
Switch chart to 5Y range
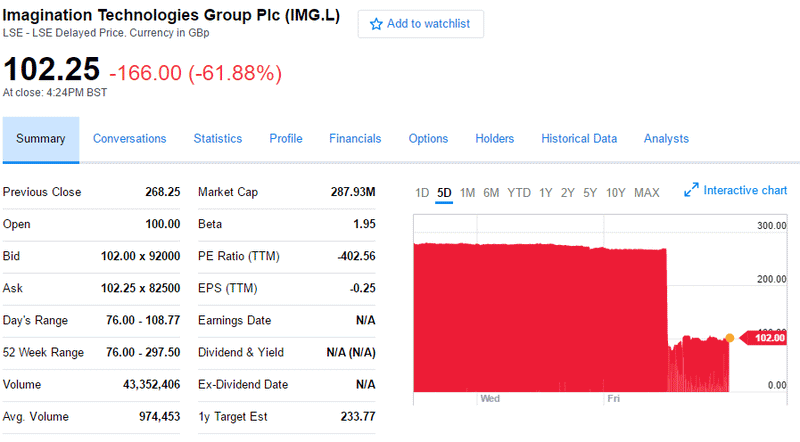pos(590,193)
